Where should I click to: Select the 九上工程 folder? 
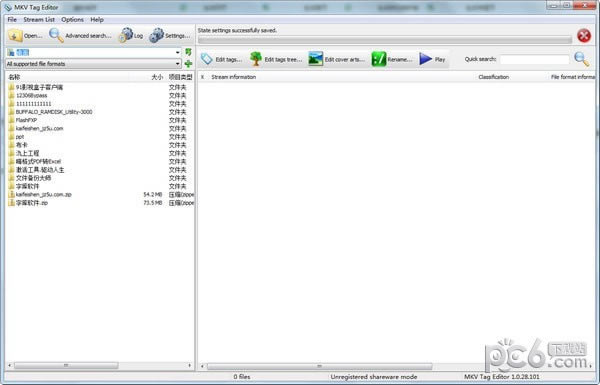click(x=28, y=153)
